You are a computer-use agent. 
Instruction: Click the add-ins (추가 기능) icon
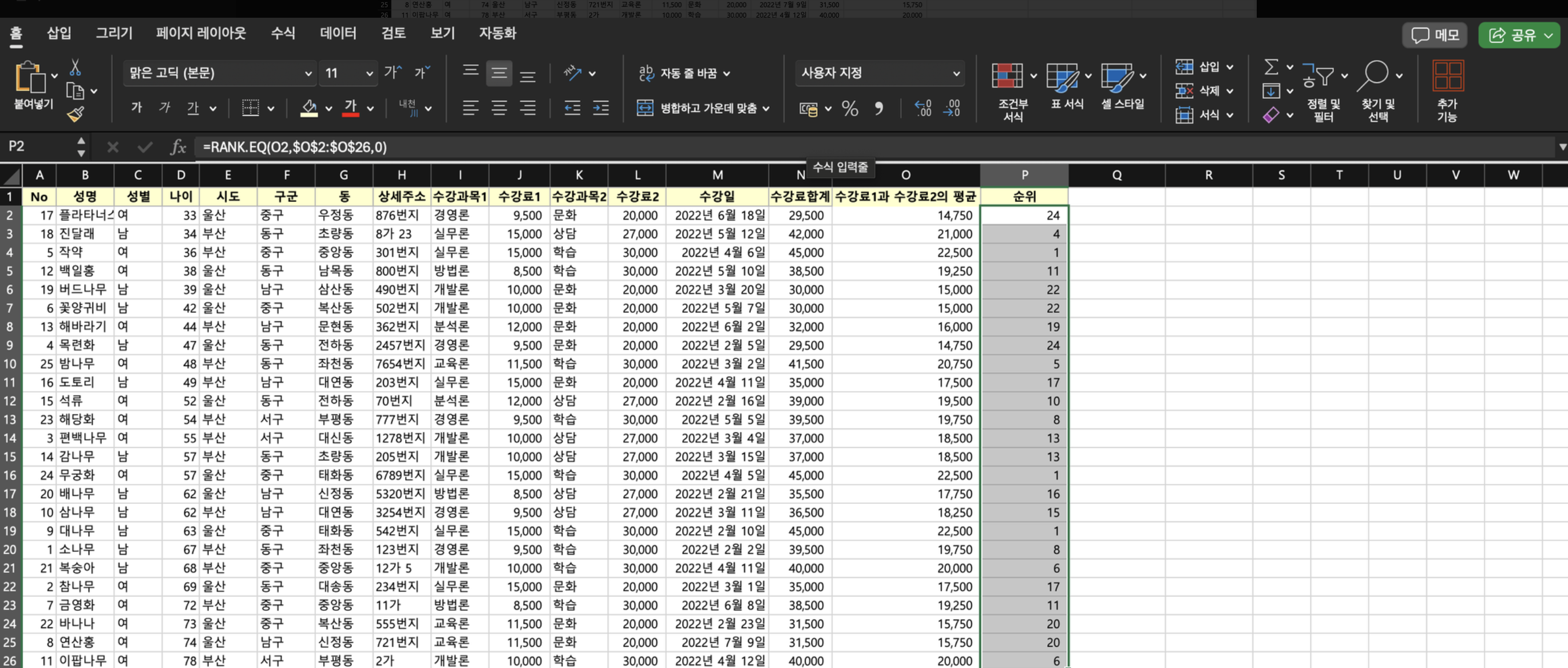(x=1447, y=77)
